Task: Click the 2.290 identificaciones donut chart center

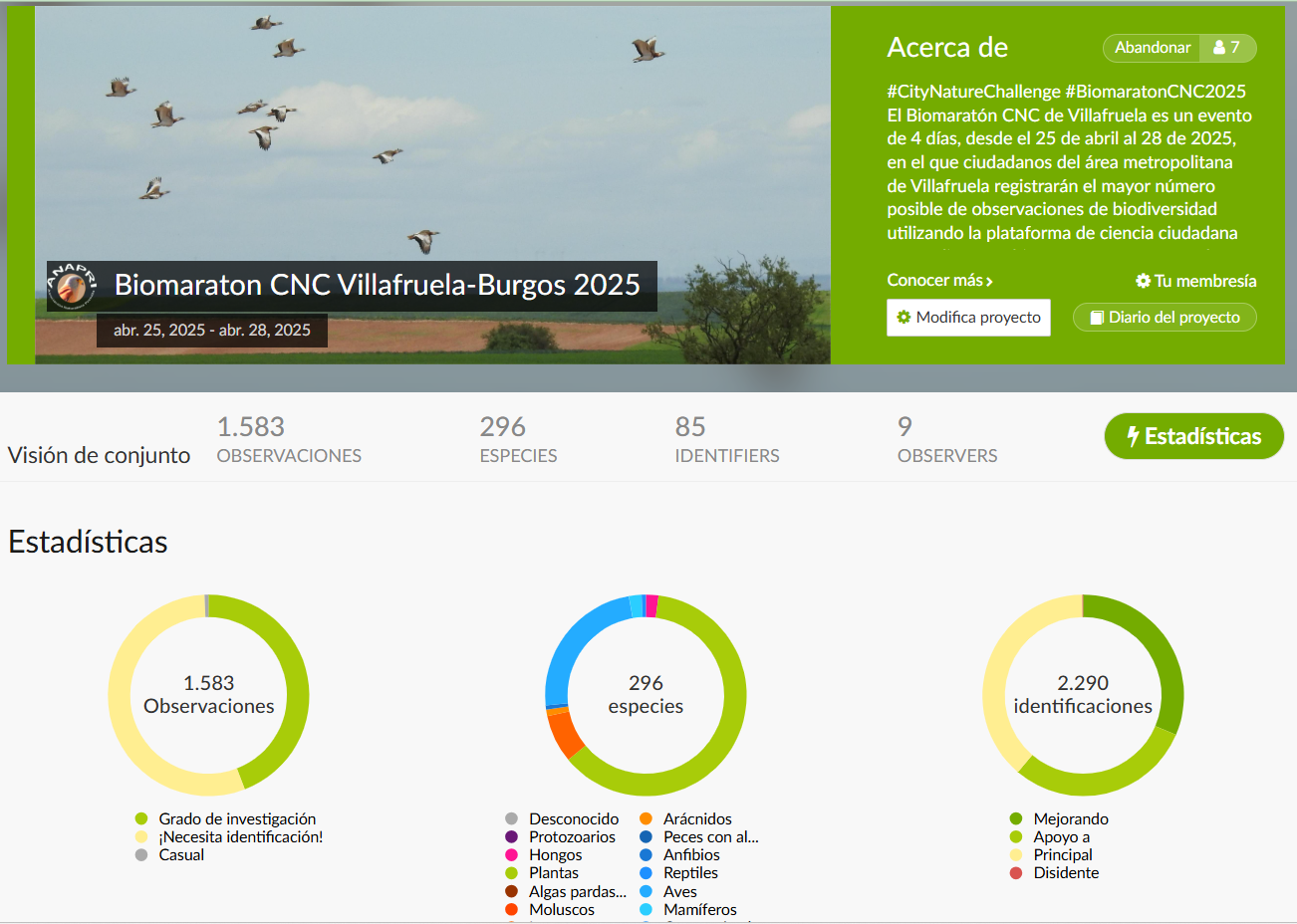Action: 1083,695
